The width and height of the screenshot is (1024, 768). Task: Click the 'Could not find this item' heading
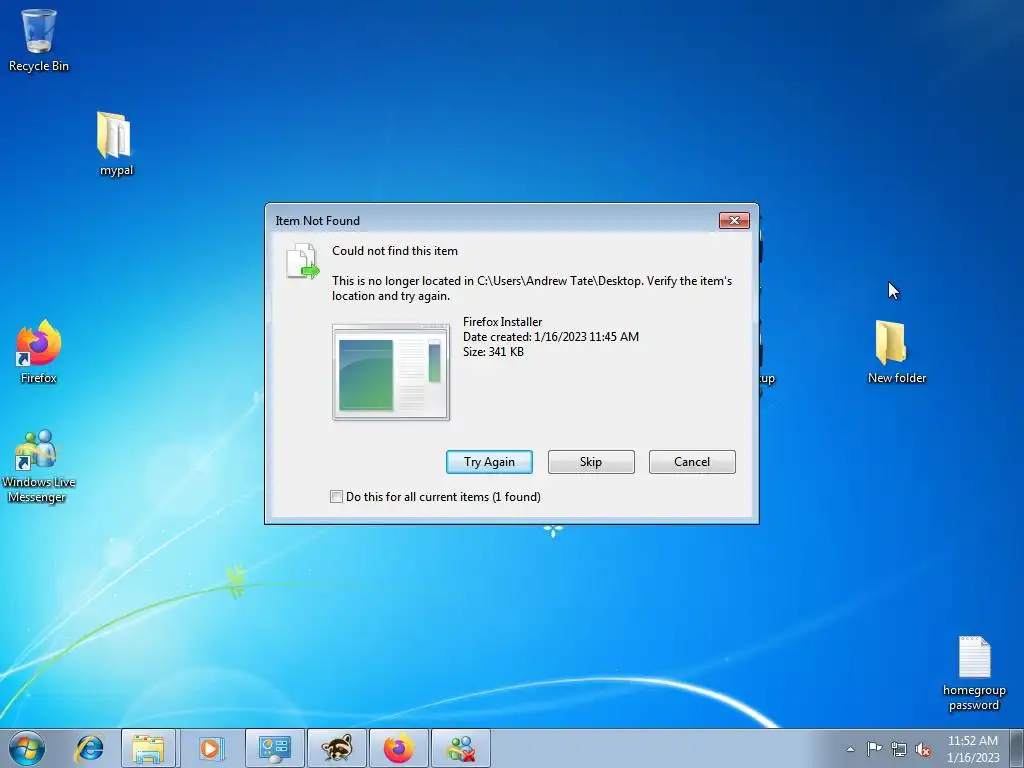(x=395, y=251)
